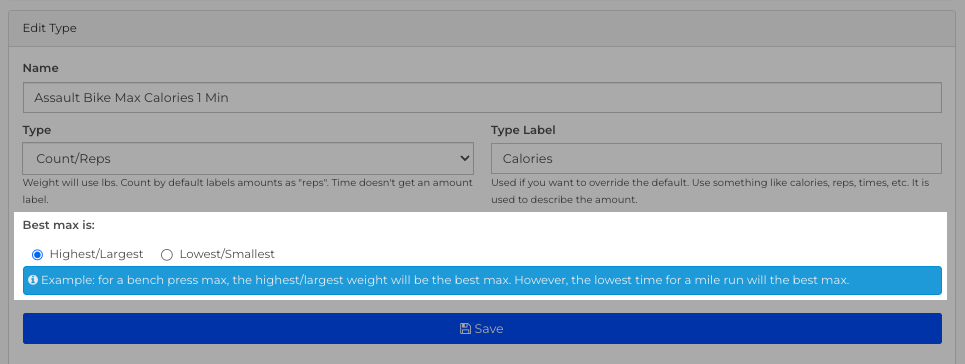Click the Highest/Largest option label text
The height and width of the screenshot is (364, 965).
point(97,254)
